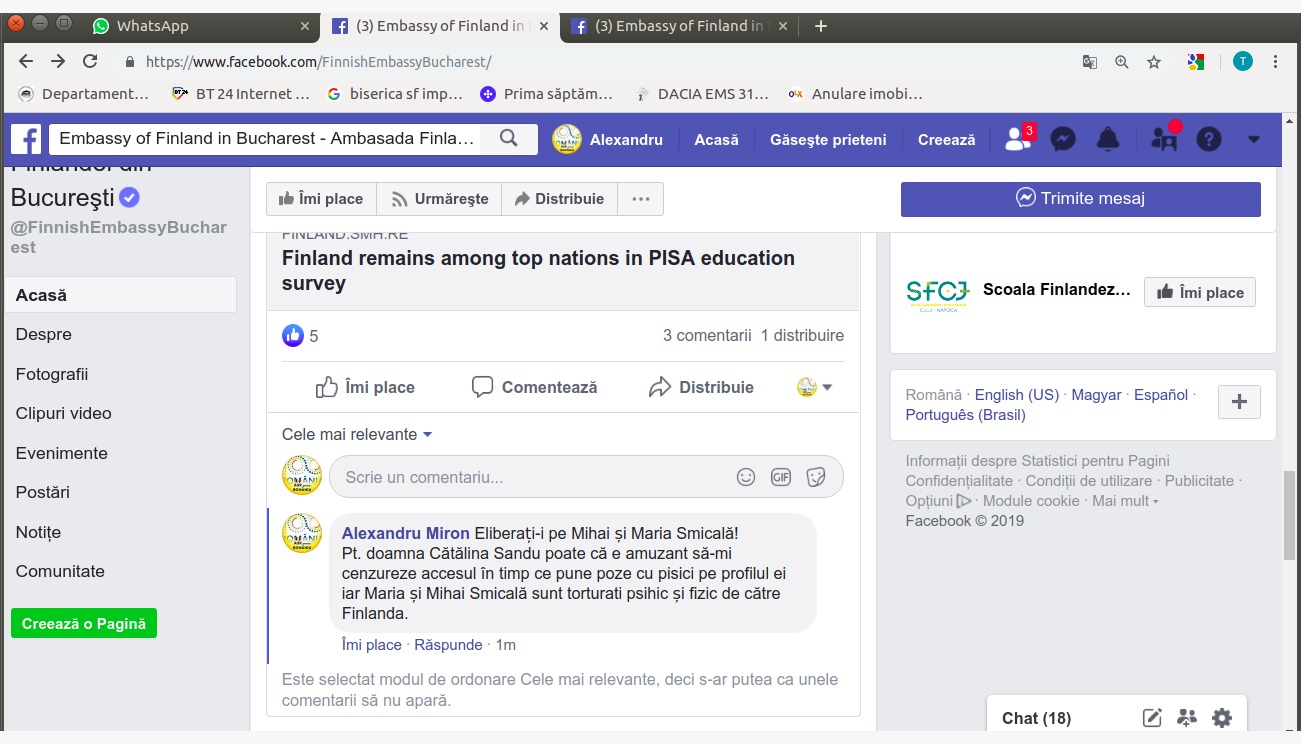
Task: Share the page with top Distribuie button
Action: 559,199
